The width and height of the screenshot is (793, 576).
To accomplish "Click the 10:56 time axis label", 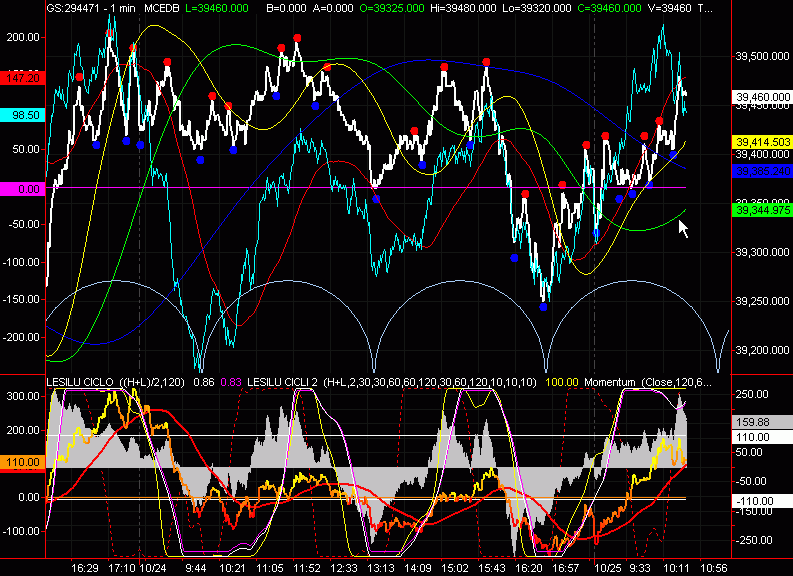I will pos(714,568).
